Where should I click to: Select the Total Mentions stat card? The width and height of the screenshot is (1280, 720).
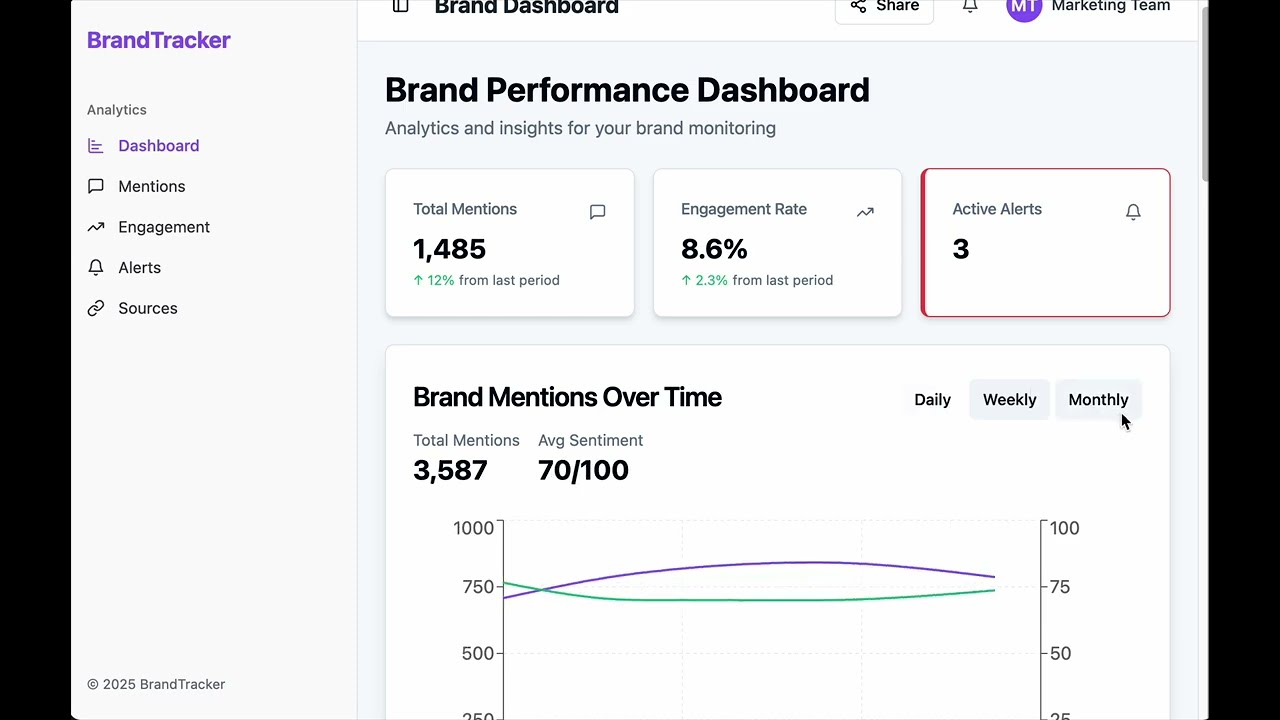(x=510, y=243)
